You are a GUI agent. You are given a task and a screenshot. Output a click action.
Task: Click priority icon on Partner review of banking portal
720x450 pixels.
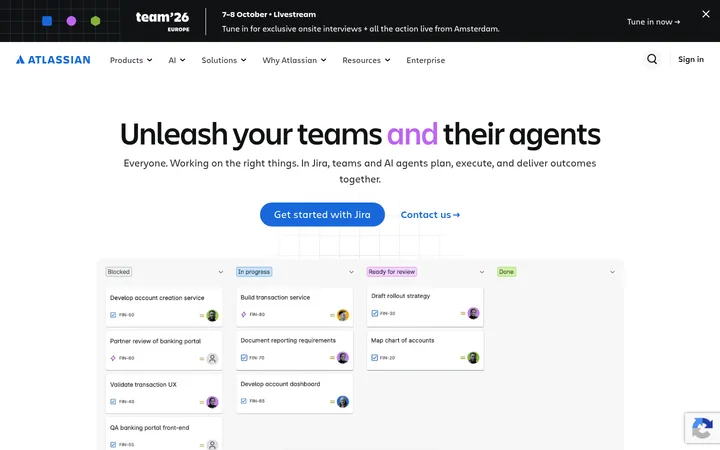click(x=202, y=359)
